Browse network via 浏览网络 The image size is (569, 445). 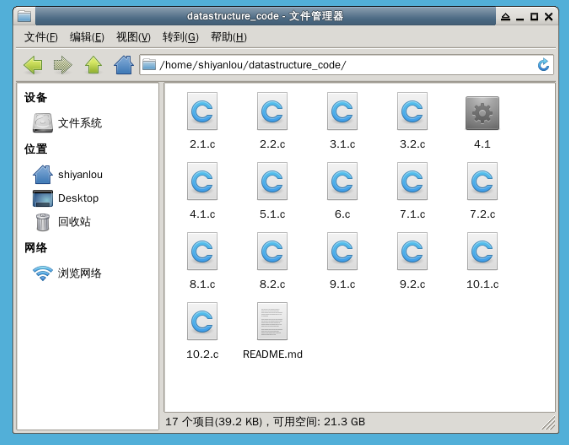coord(67,273)
